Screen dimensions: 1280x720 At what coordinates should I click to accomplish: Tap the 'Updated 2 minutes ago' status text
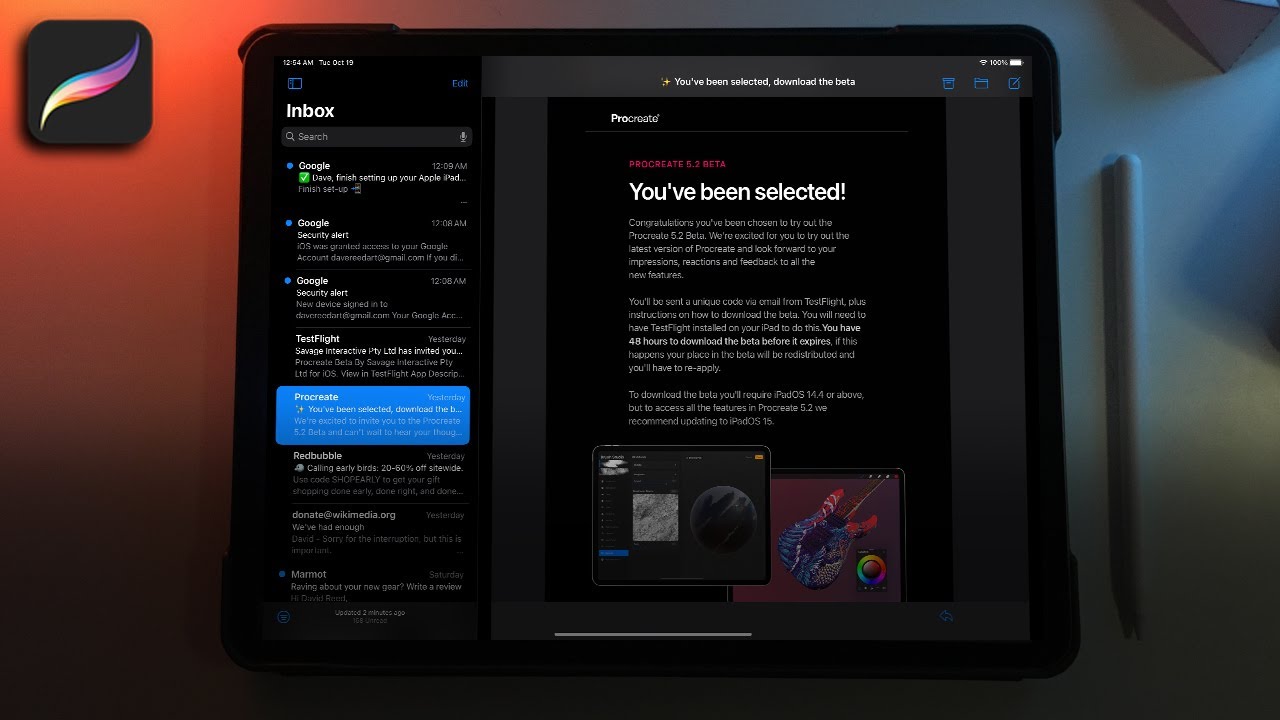click(370, 612)
